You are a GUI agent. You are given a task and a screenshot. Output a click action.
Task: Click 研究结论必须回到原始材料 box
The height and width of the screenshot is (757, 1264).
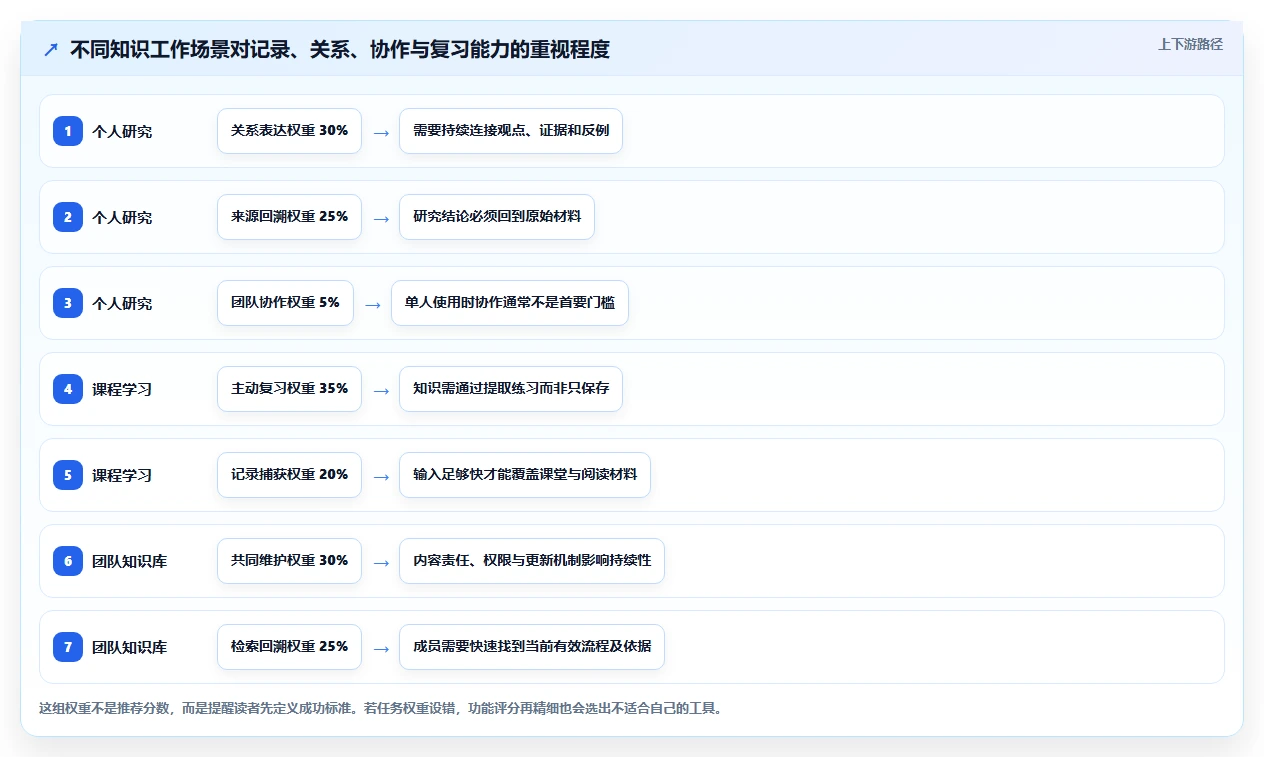pos(497,217)
